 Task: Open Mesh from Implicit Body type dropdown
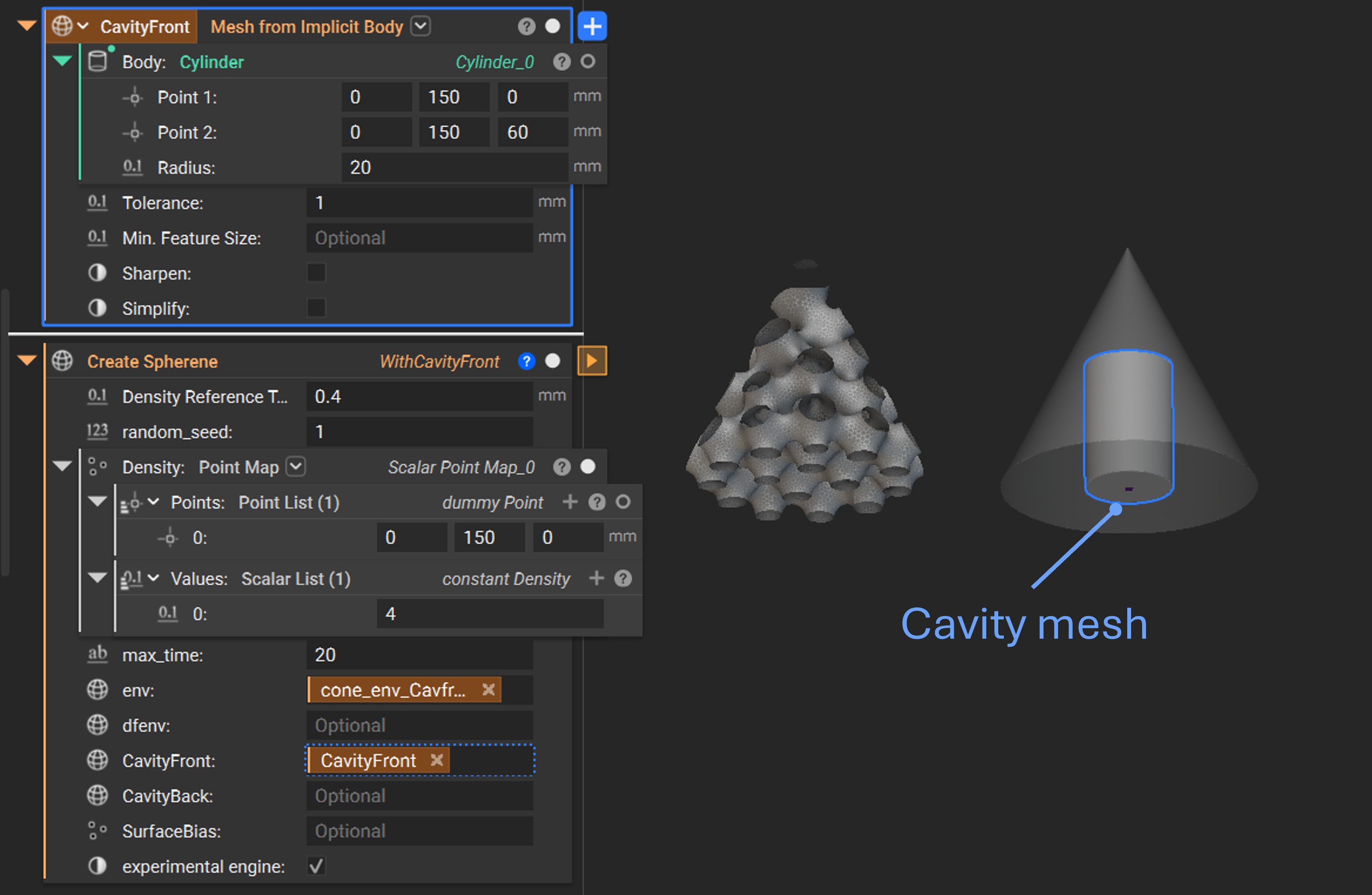point(421,26)
